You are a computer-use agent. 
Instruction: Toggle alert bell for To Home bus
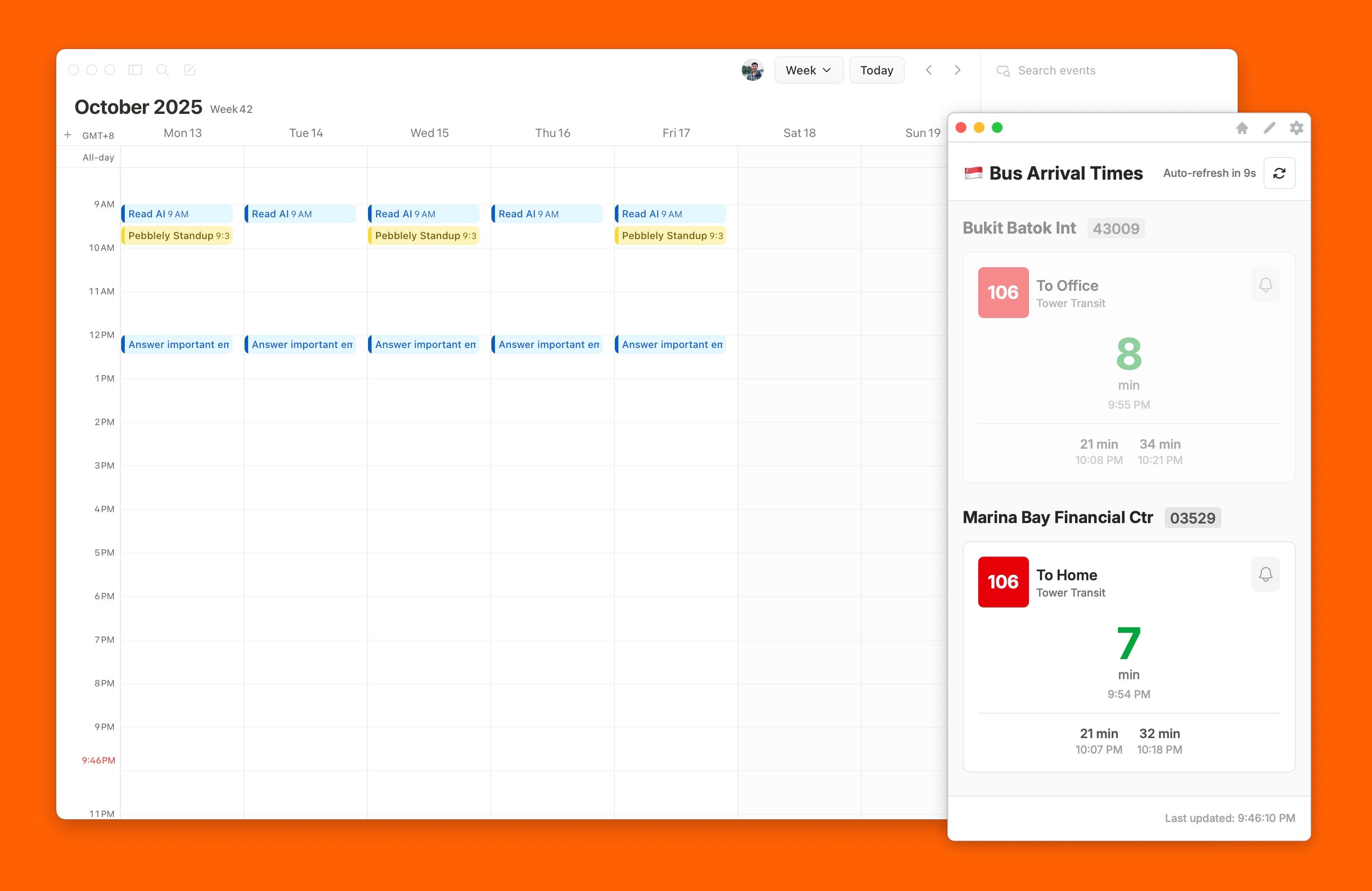1265,574
